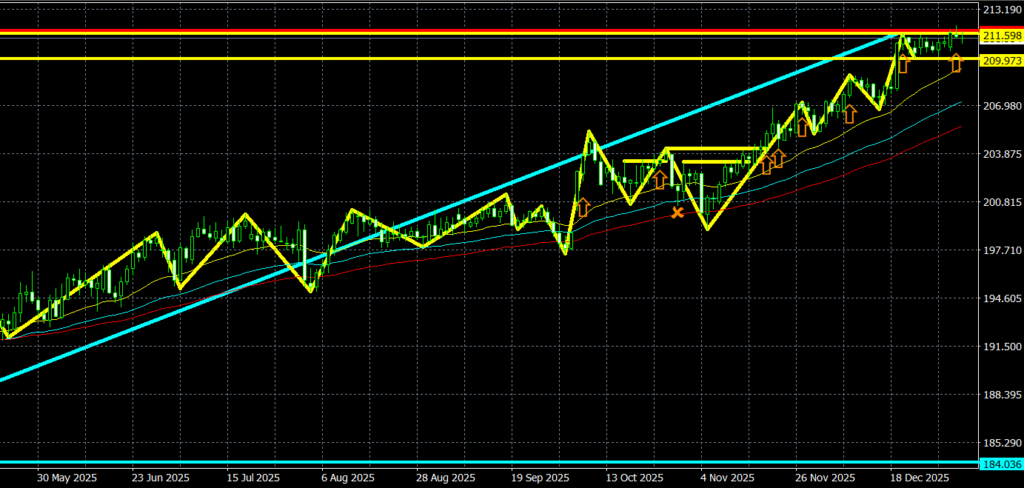Click the highlighted 211.598 price label

tap(1000, 37)
